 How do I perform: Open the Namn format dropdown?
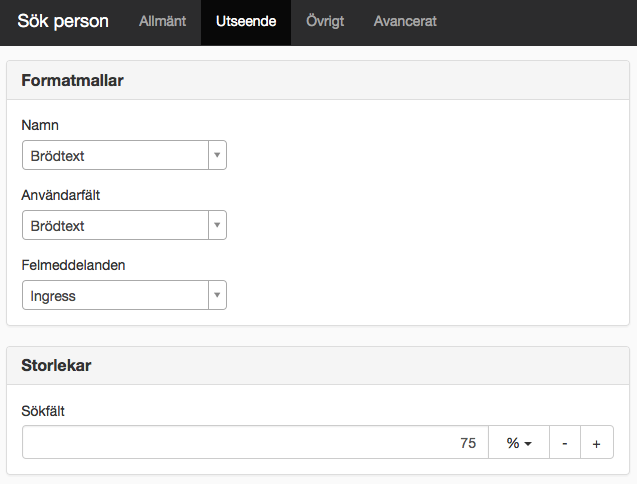124,155
